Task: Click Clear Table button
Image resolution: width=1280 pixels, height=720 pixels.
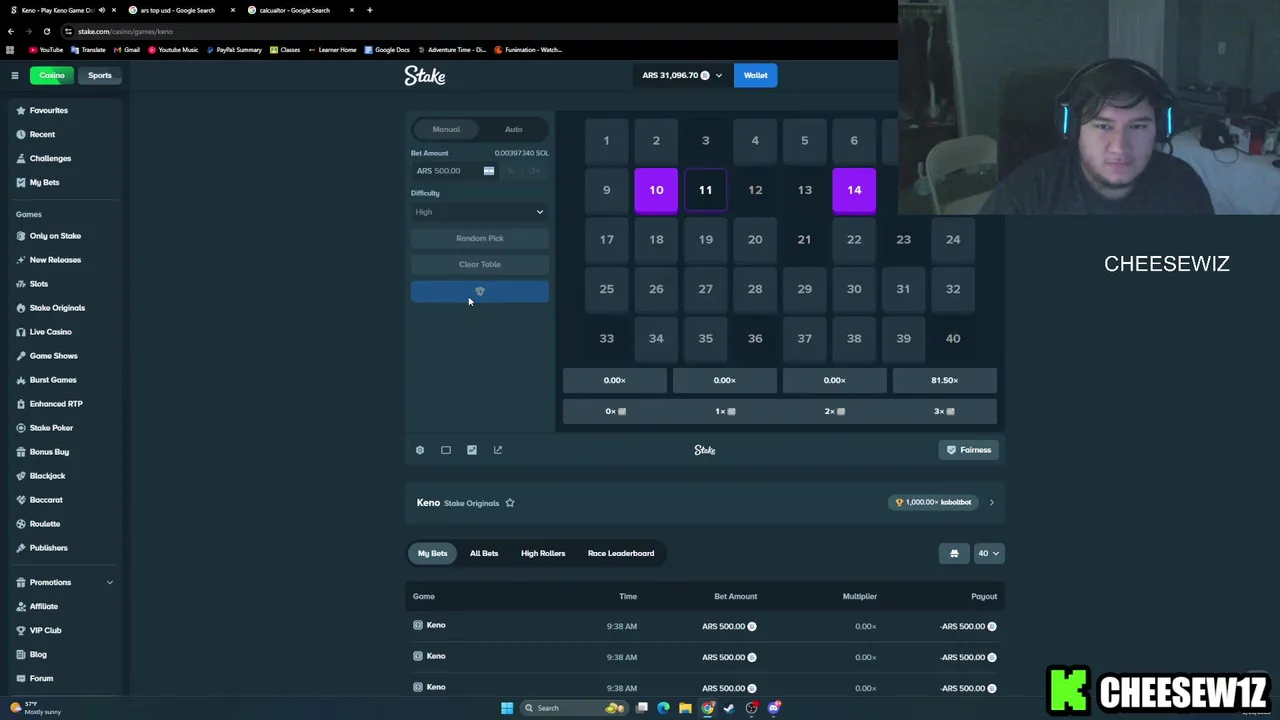Action: (x=480, y=264)
